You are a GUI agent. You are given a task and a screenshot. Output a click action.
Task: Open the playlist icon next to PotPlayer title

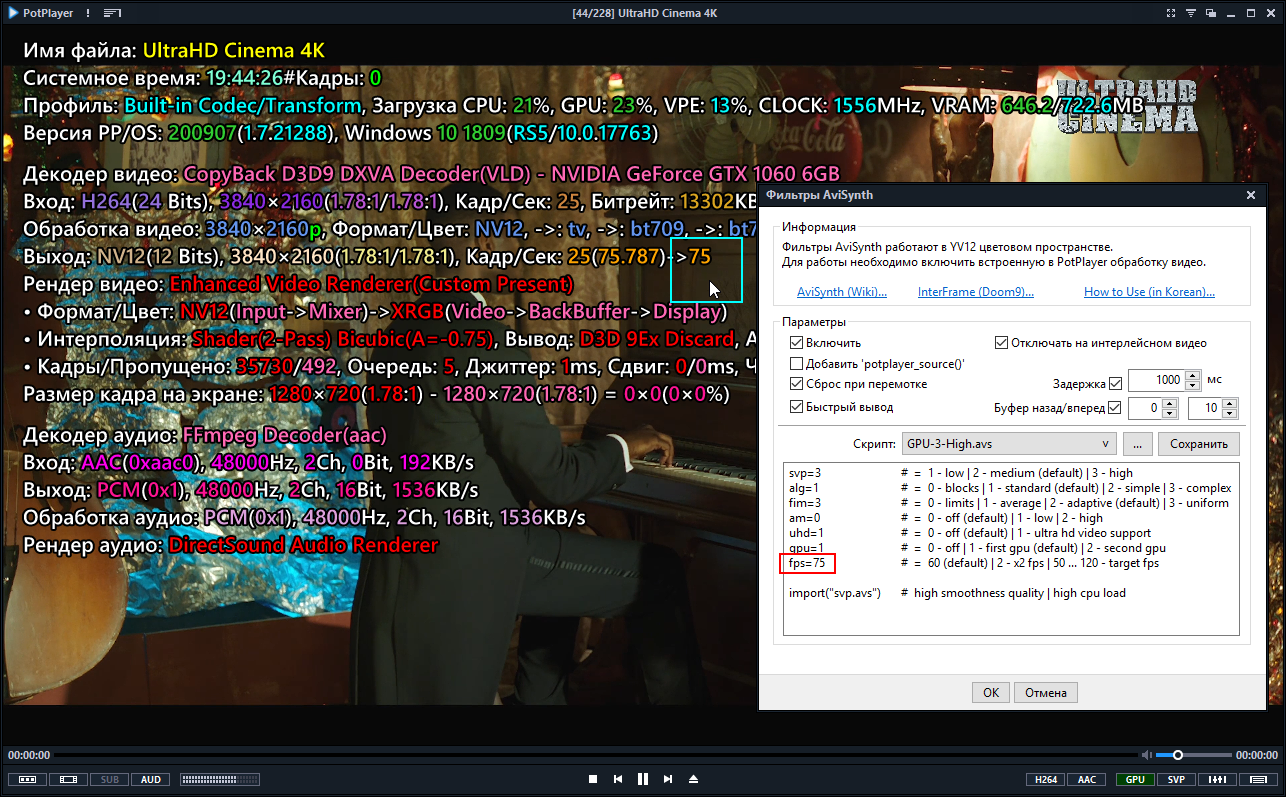tap(111, 13)
